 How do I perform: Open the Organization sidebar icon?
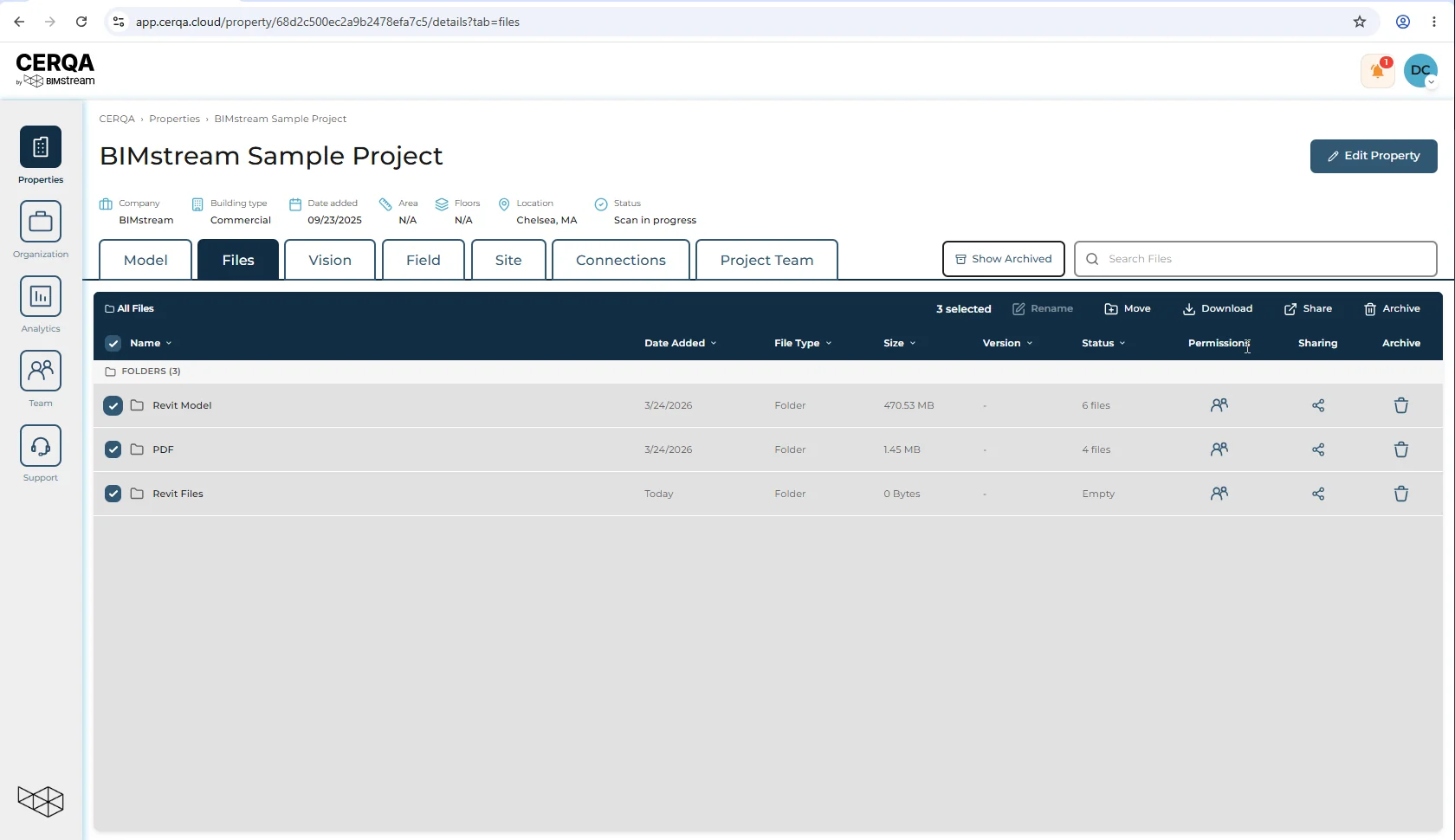pos(41,222)
